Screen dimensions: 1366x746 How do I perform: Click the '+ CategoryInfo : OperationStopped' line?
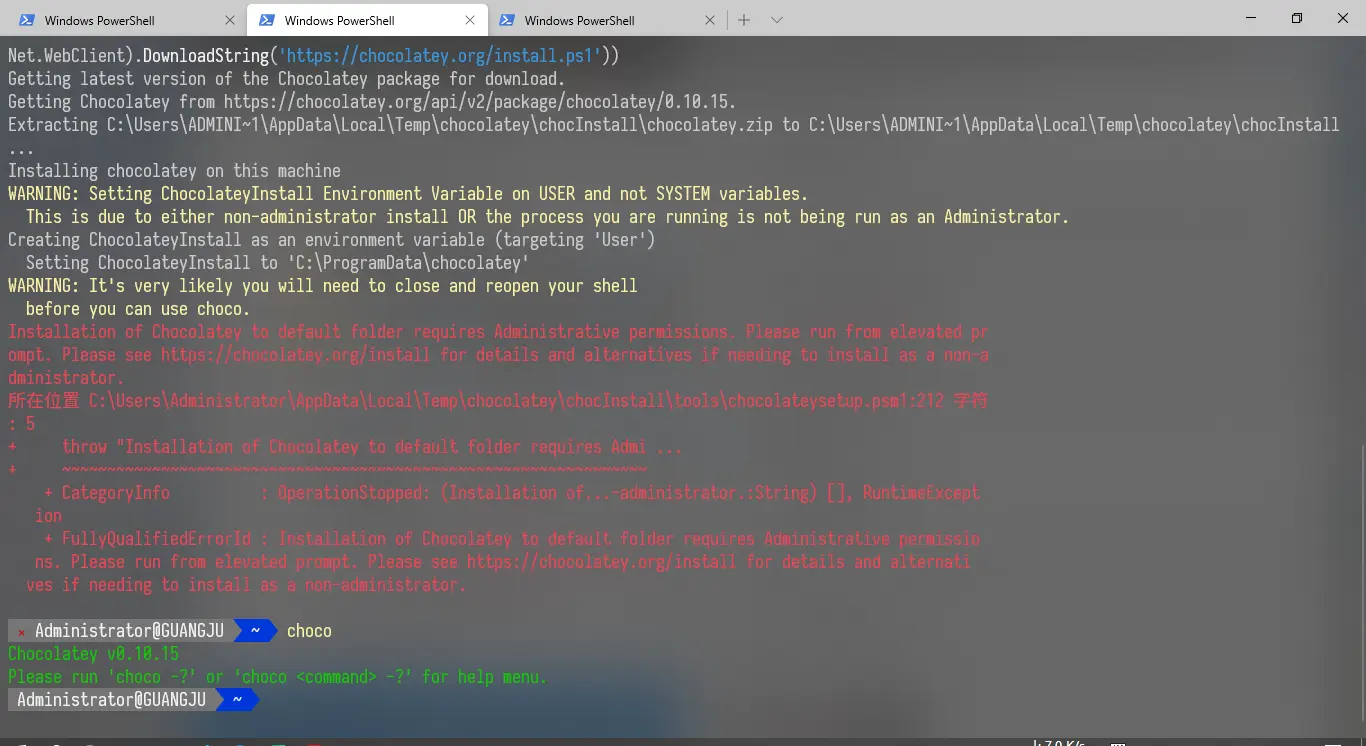512,492
